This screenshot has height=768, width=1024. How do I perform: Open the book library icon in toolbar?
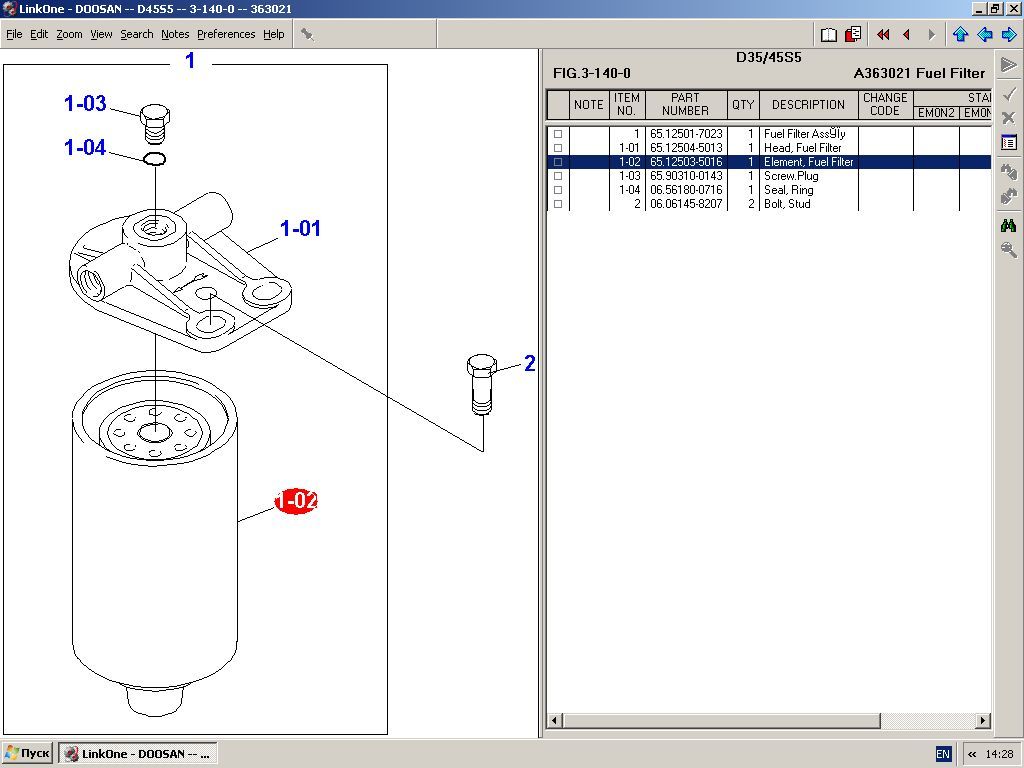pyautogui.click(x=829, y=35)
